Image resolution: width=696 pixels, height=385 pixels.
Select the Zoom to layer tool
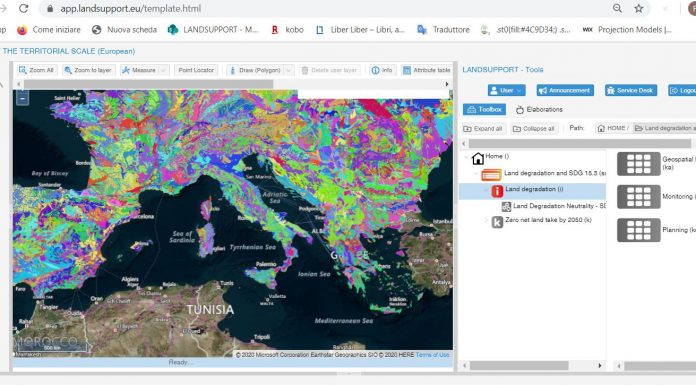click(88, 70)
